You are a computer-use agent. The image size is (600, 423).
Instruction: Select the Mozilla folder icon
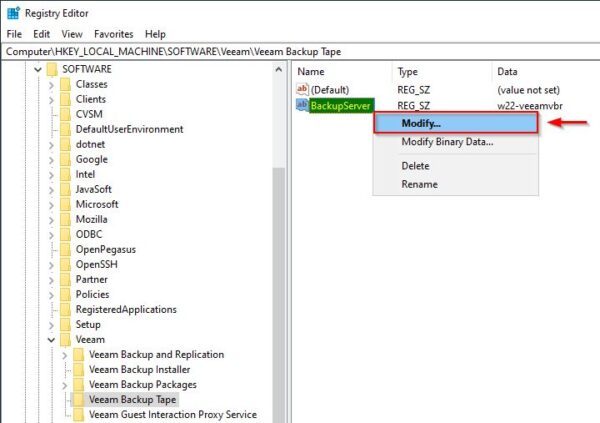(65, 219)
